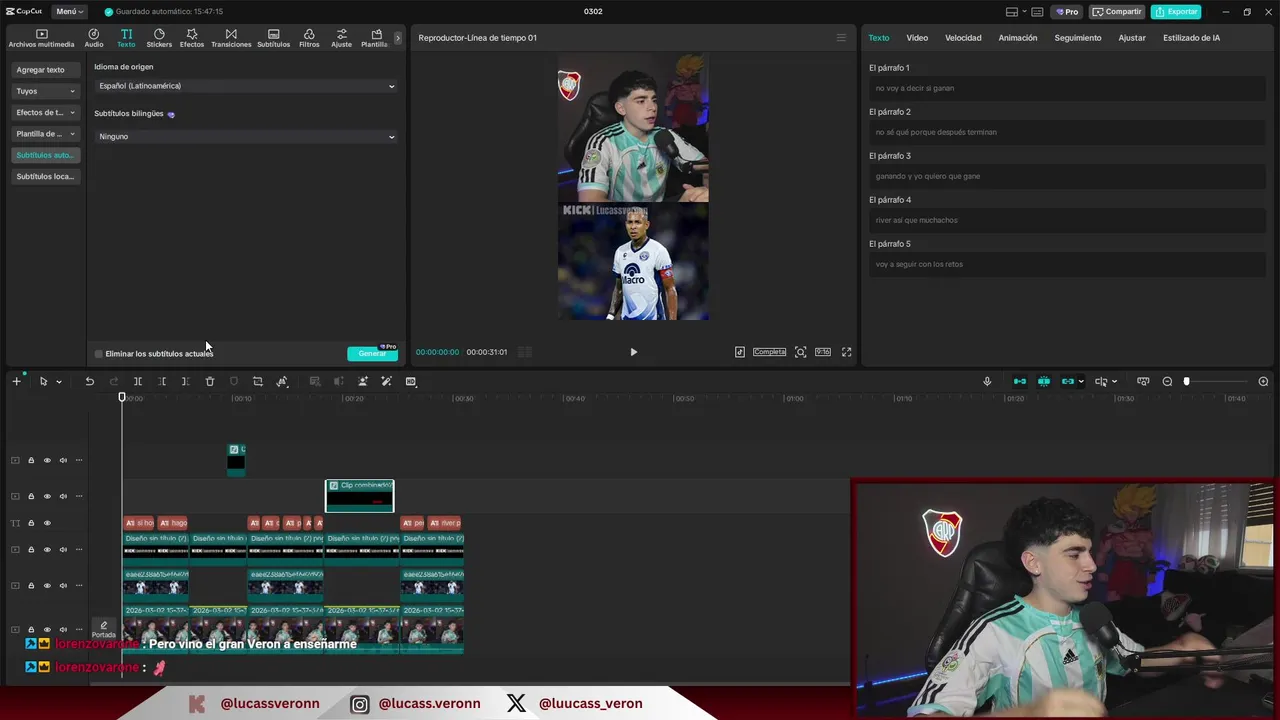Check Eliminar los subtítulos actuales
Viewport: 1280px width, 720px height.
[x=98, y=354]
